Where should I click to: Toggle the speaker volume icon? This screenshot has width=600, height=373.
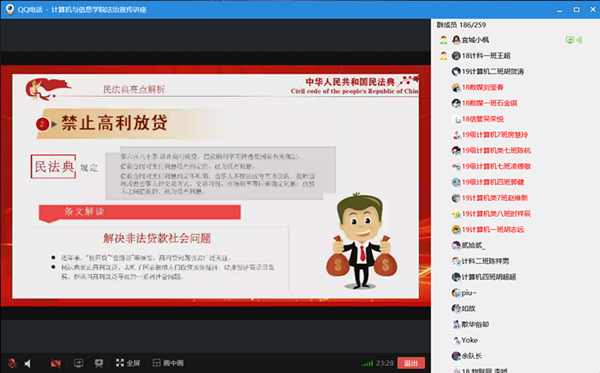click(28, 363)
